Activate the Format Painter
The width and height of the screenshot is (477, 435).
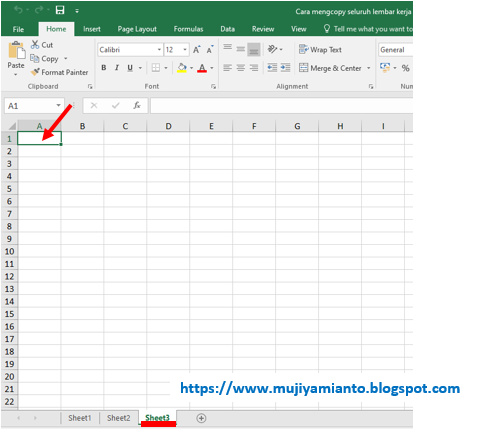(x=60, y=72)
